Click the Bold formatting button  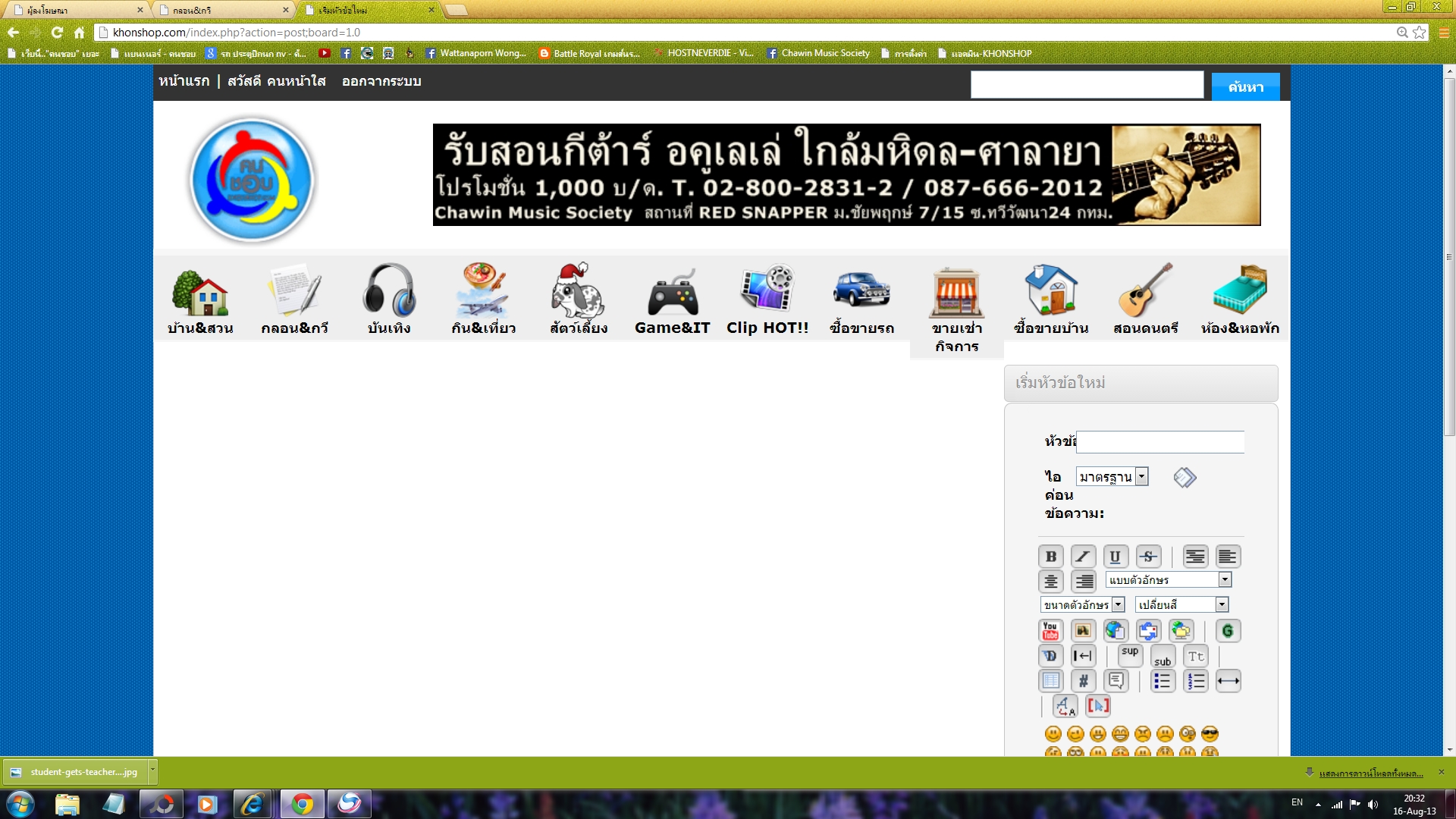click(1050, 557)
